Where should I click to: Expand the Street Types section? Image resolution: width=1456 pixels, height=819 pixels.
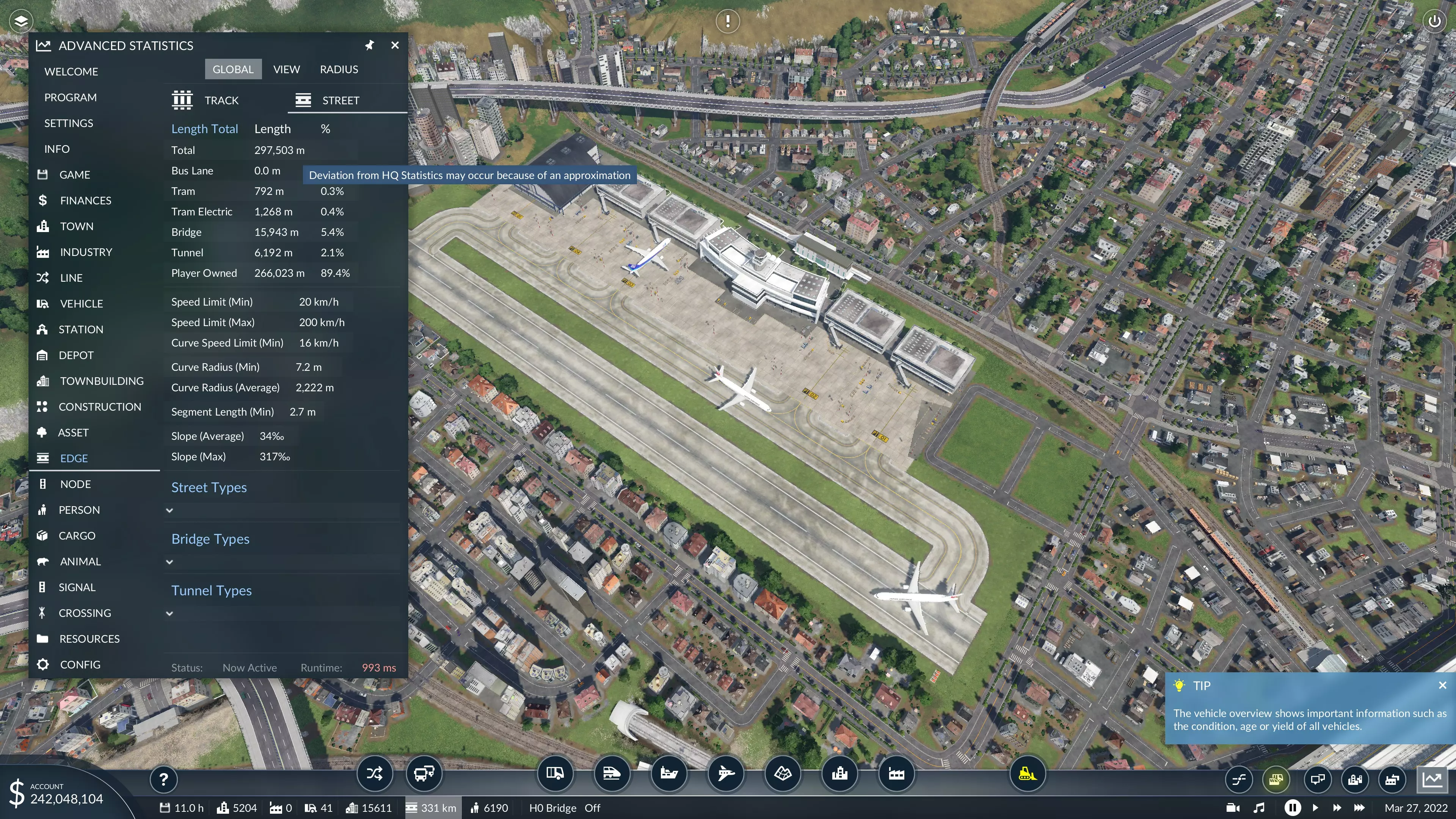point(169,510)
